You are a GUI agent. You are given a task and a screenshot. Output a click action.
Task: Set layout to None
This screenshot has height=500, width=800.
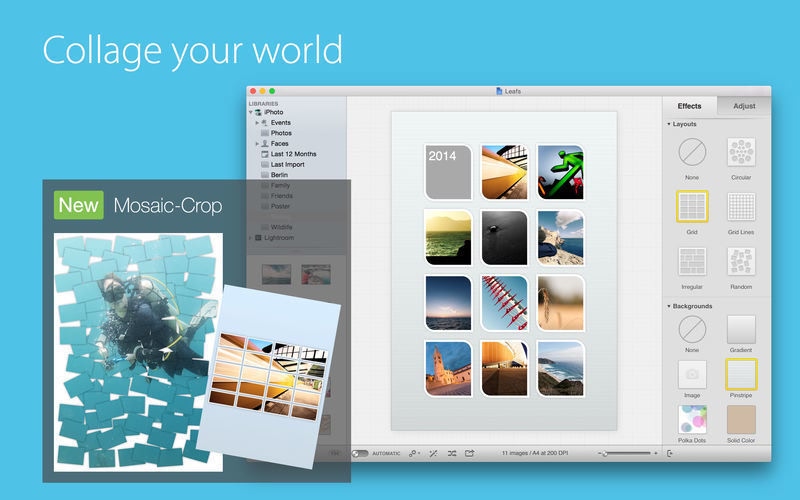point(692,152)
